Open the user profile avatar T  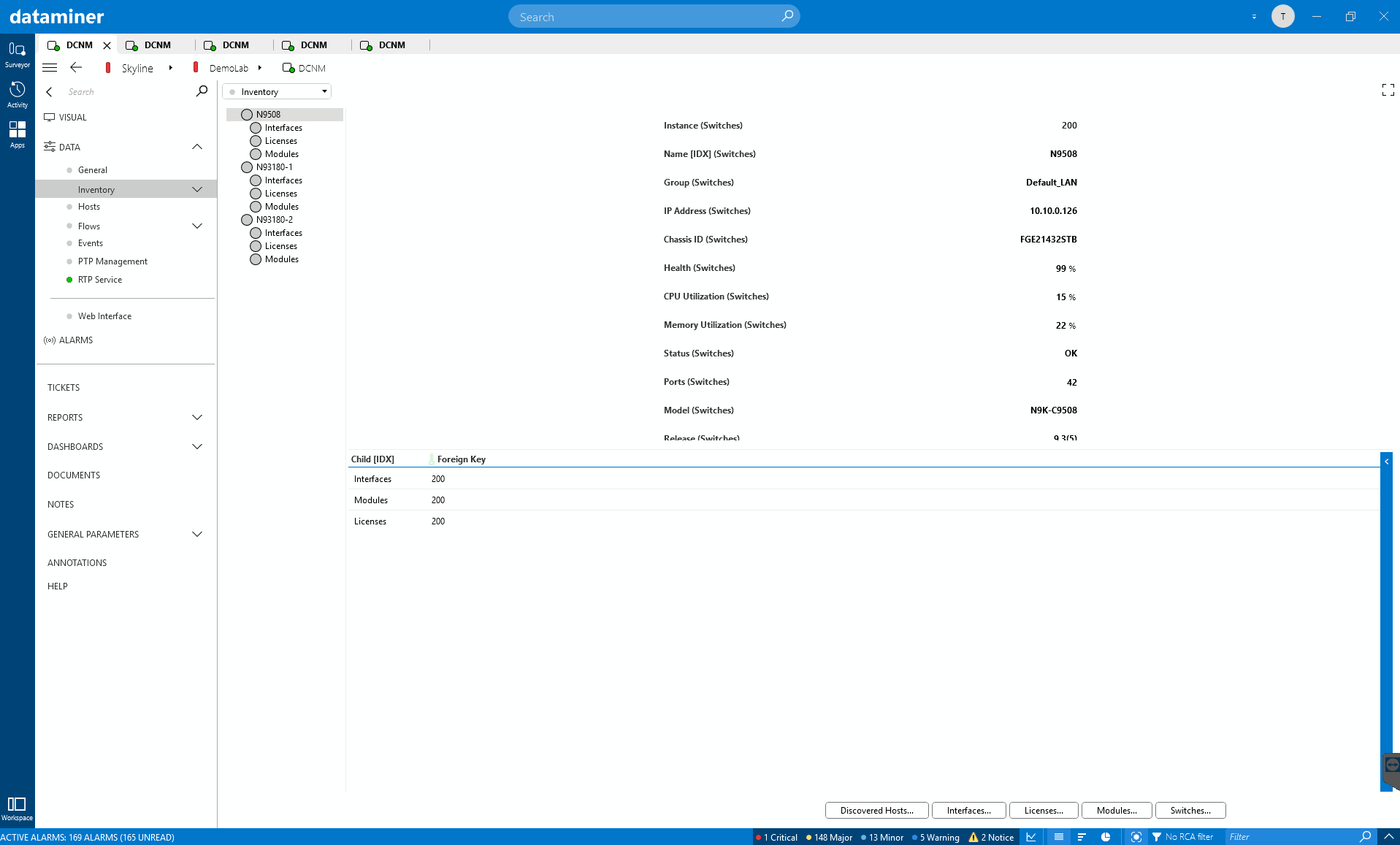tap(1282, 16)
